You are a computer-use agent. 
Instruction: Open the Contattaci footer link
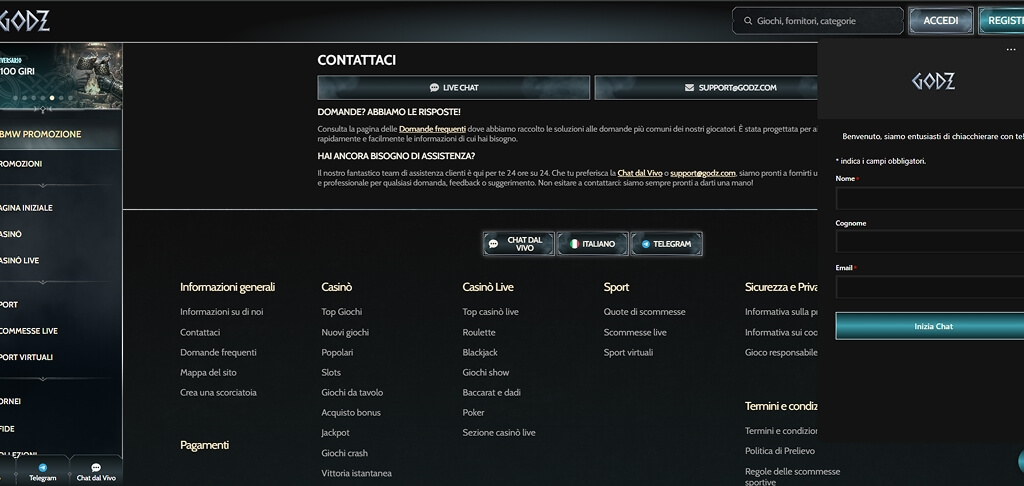tap(200, 332)
